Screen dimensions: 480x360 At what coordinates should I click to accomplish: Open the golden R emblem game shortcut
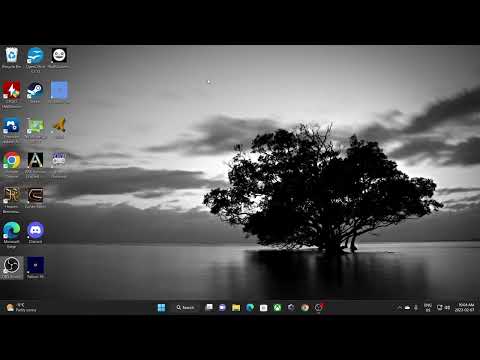(12, 200)
